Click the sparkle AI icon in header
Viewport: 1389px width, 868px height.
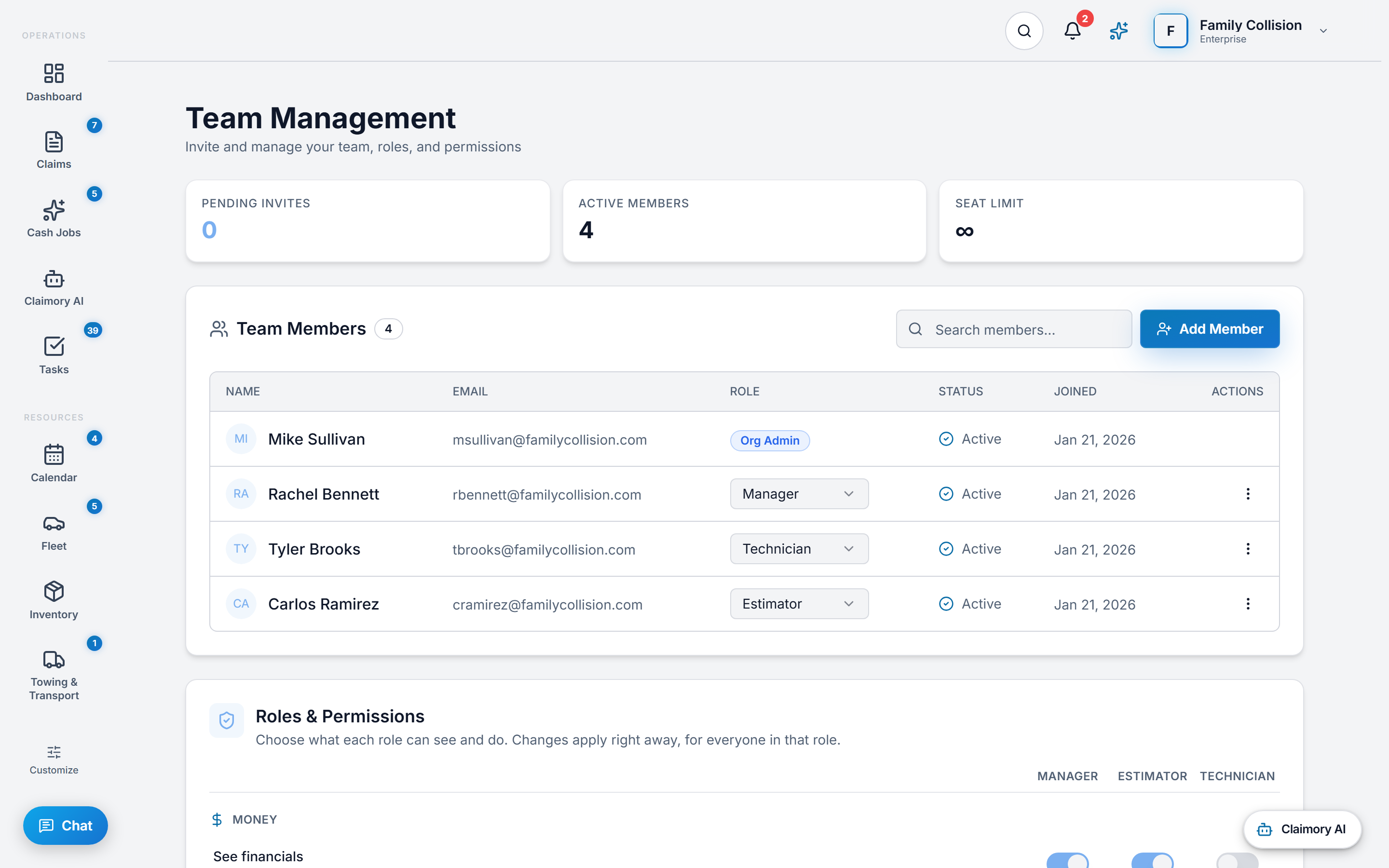coord(1118,31)
